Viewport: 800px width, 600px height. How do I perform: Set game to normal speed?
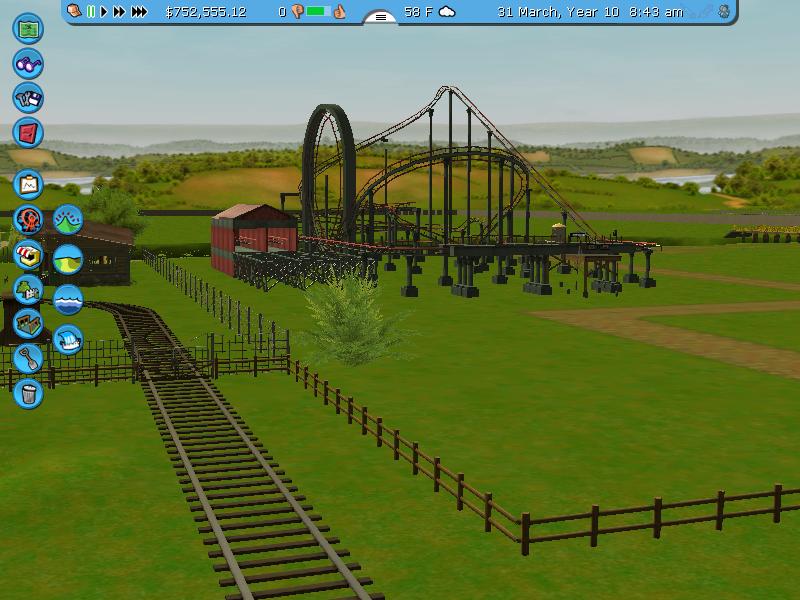(x=104, y=11)
